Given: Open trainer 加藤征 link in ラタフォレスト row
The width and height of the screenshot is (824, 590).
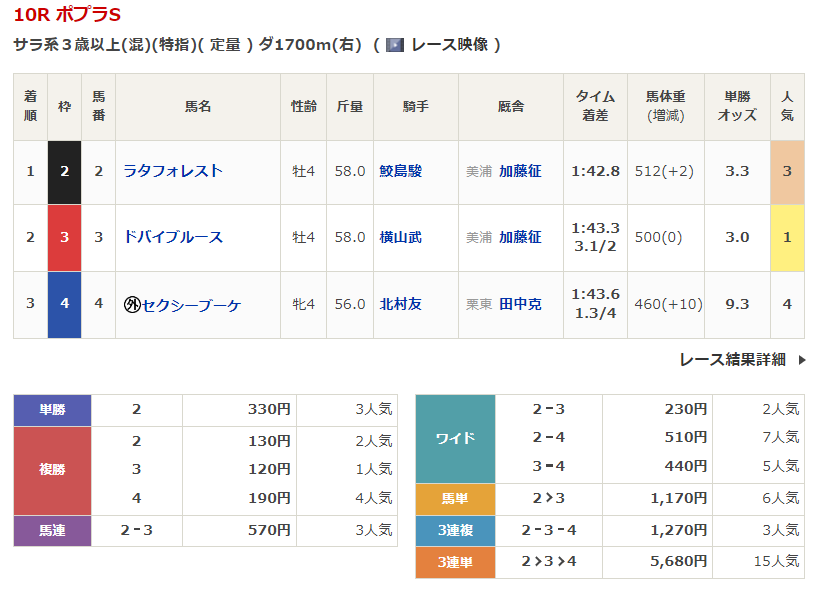Looking at the screenshot, I should pyautogui.click(x=520, y=171).
